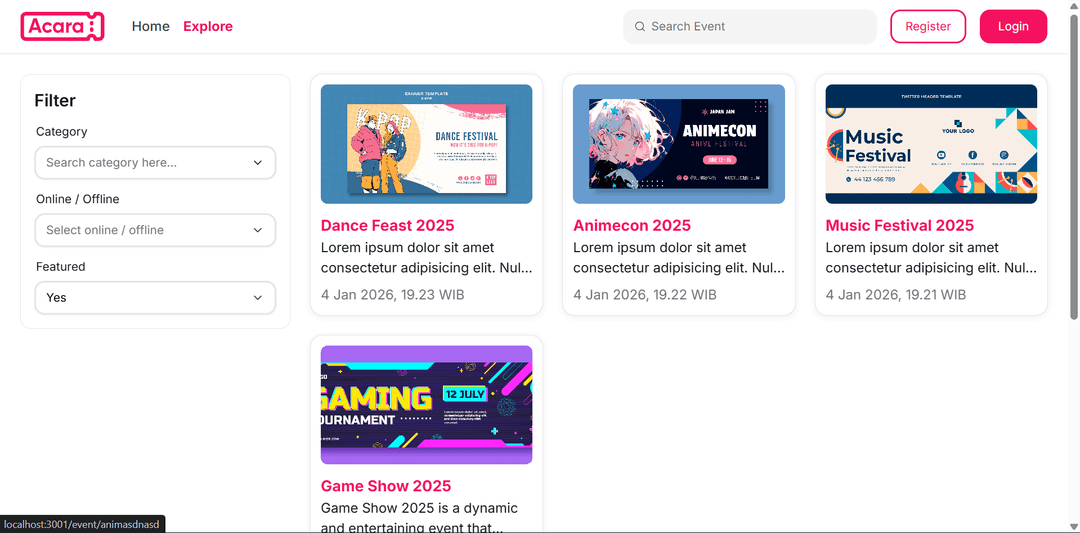Click the scrollbar up arrow
This screenshot has height=533, width=1080.
tap(1074, 7)
